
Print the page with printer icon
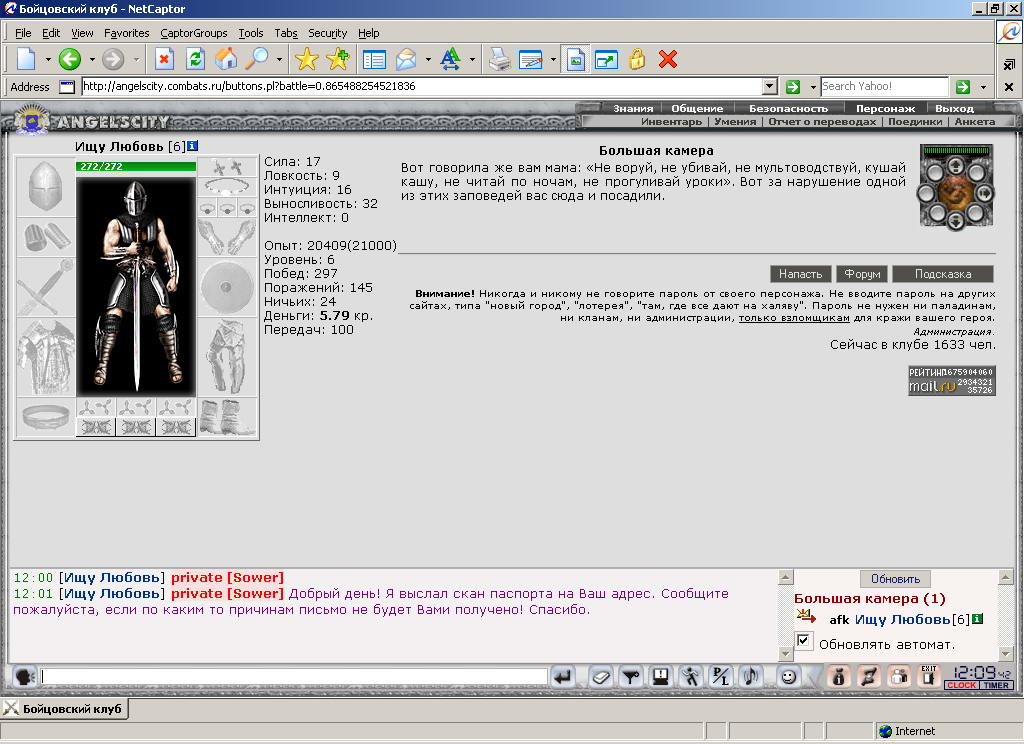pos(500,59)
